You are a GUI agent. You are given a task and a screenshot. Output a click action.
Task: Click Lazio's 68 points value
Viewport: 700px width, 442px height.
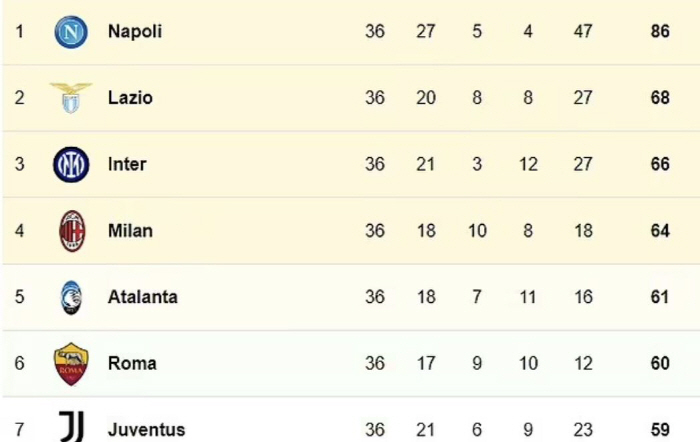pyautogui.click(x=660, y=98)
